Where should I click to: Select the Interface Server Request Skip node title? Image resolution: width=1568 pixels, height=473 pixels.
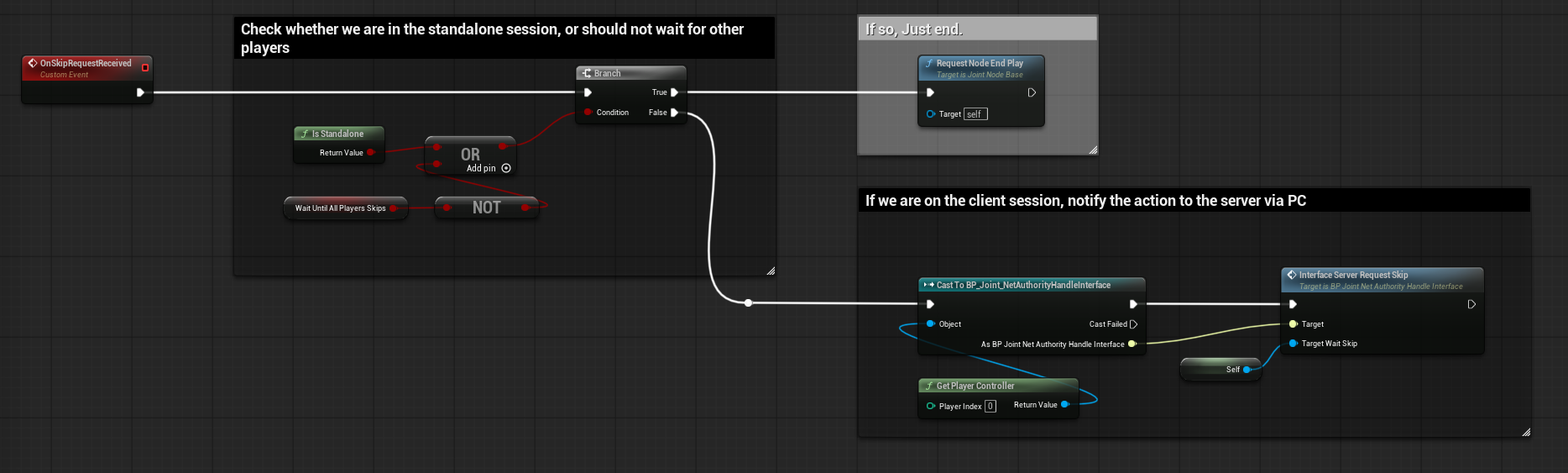pos(1353,275)
